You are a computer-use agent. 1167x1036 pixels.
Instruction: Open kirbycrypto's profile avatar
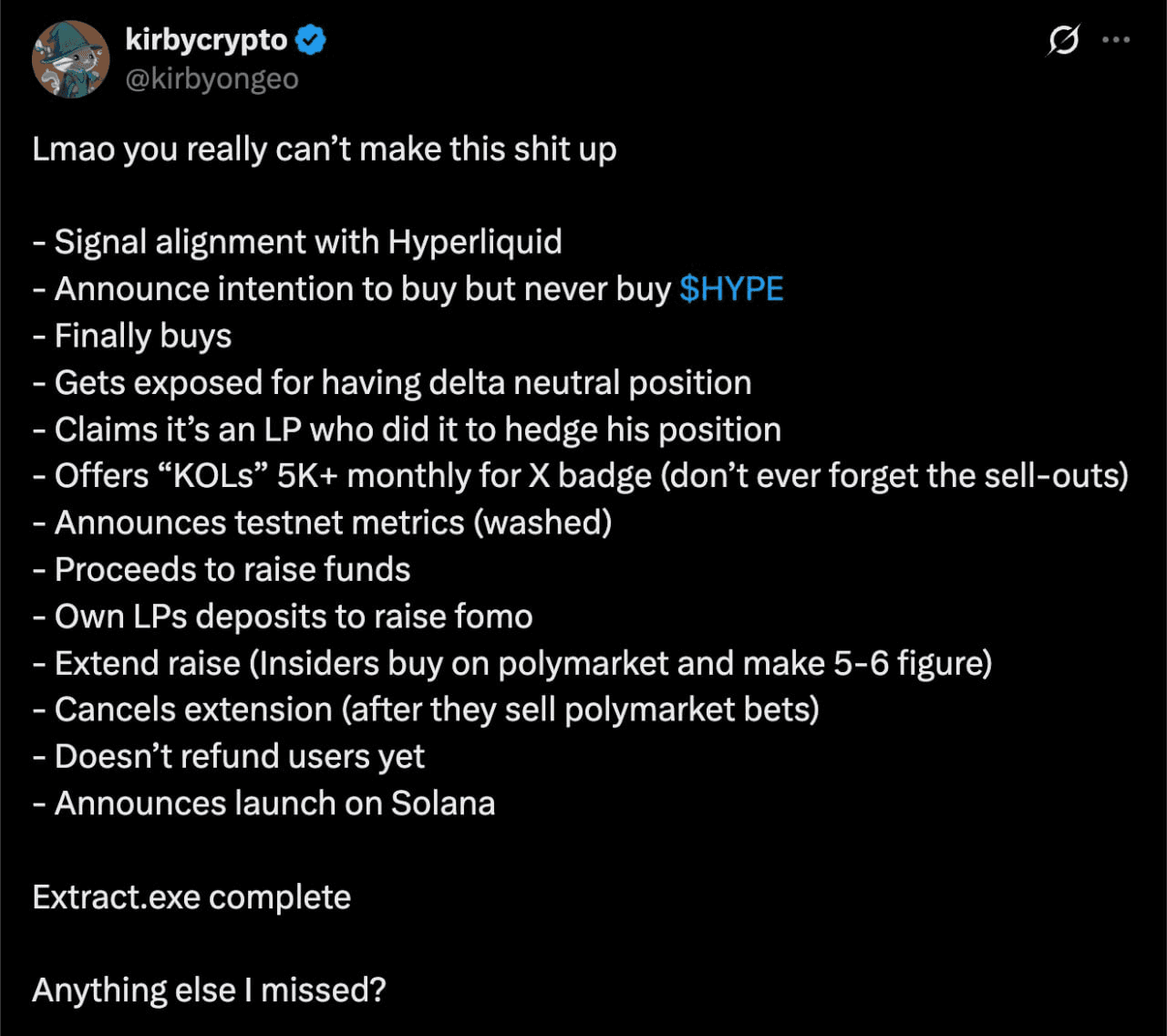pos(70,59)
